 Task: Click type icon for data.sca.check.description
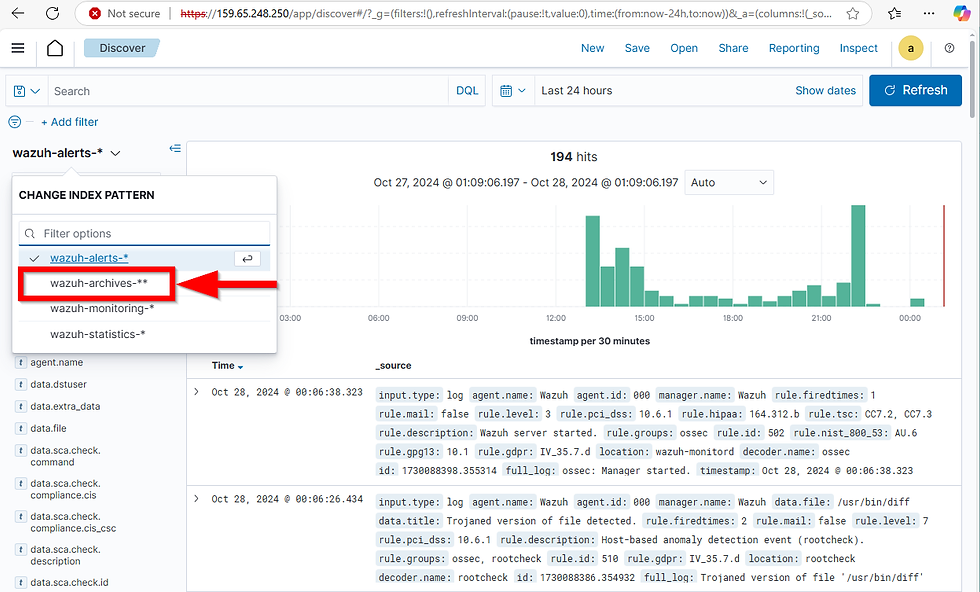pos(21,550)
